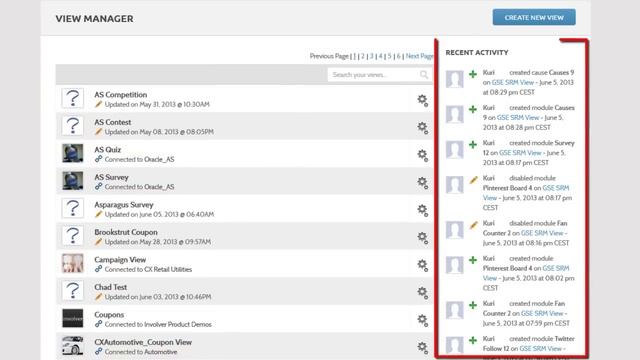Viewport: 640px width, 360px height.
Task: Click Campaign View thumbnail image
Action: 73,263
